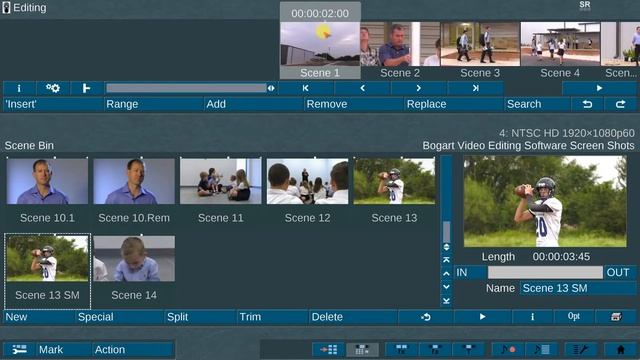Play the storyboard
The width and height of the screenshot is (640, 360).
[x=599, y=88]
